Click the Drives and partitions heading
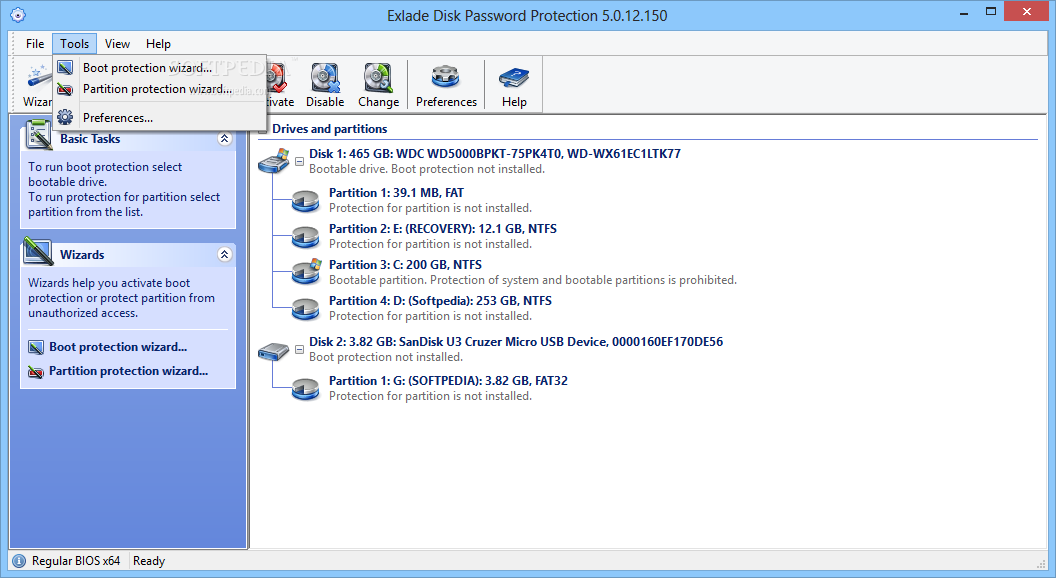This screenshot has height=578, width=1056. pos(329,129)
